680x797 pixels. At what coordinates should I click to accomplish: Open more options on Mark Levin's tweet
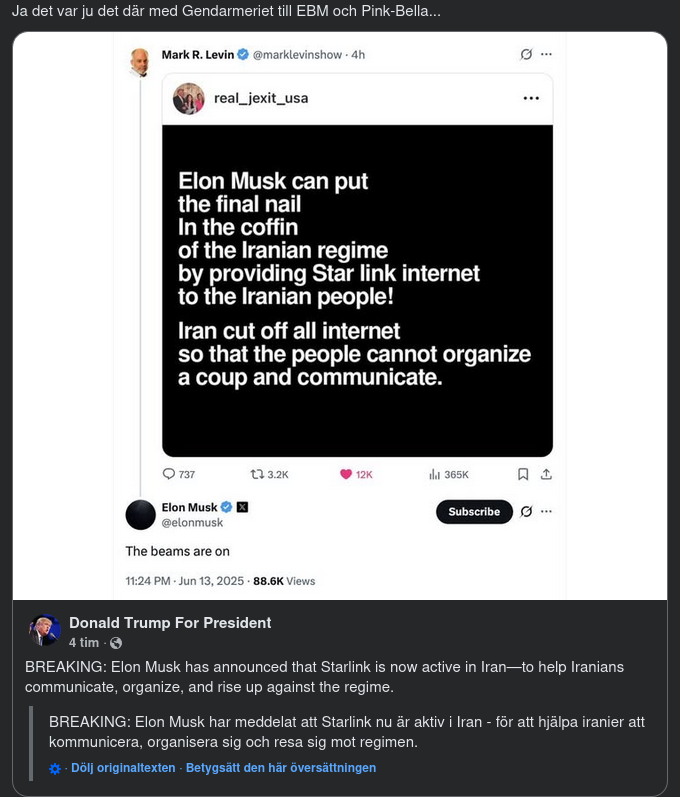(546, 54)
